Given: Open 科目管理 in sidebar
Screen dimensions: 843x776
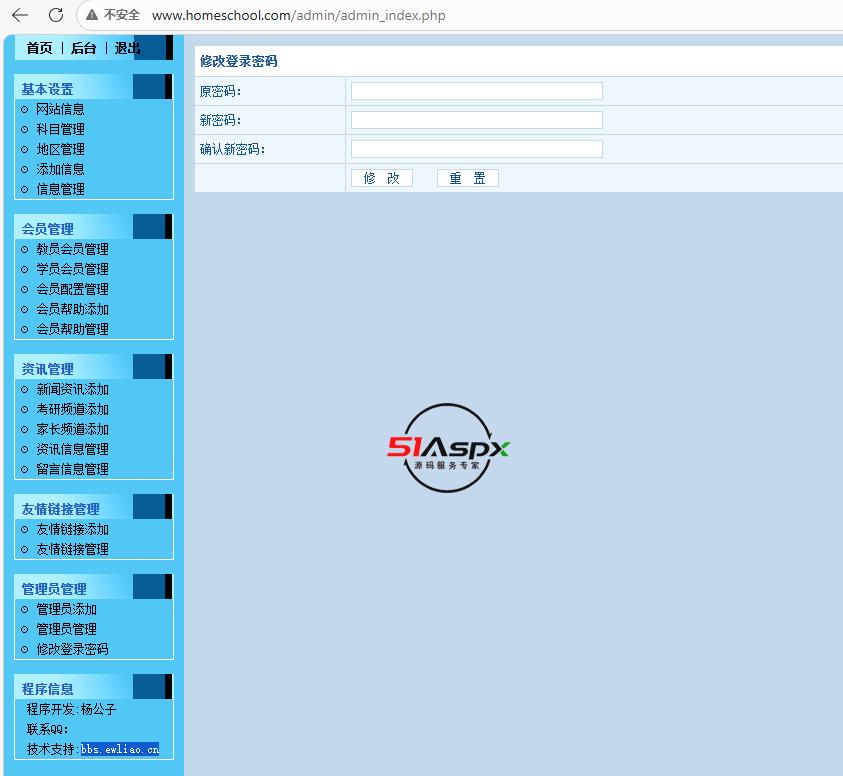Looking at the screenshot, I should tap(60, 129).
